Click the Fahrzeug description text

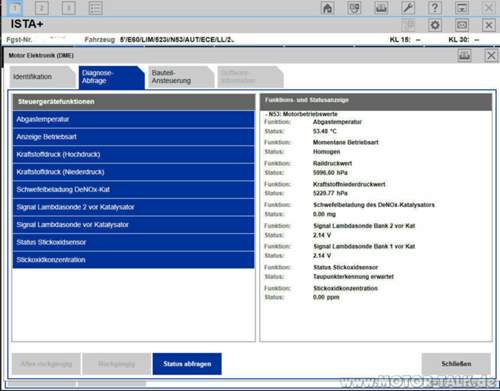(177, 40)
